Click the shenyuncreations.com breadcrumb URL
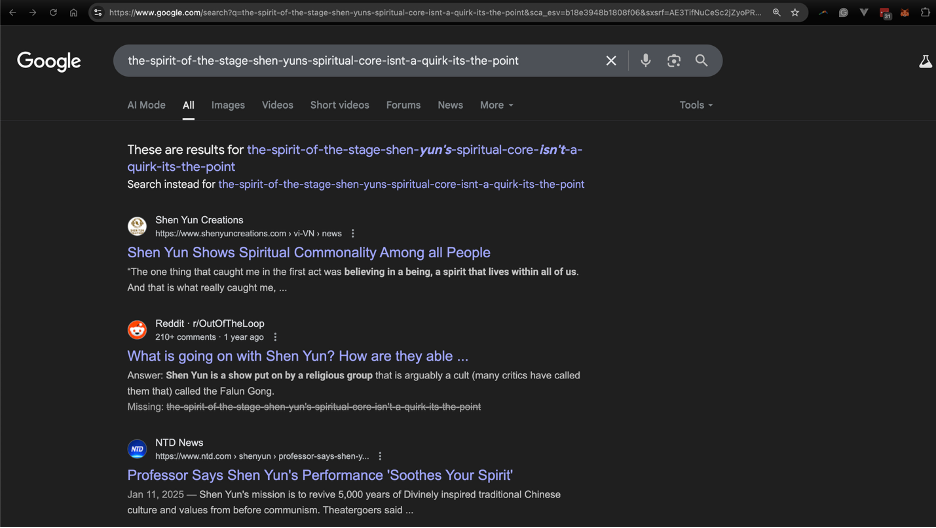Viewport: 936px width, 528px height. tap(248, 233)
